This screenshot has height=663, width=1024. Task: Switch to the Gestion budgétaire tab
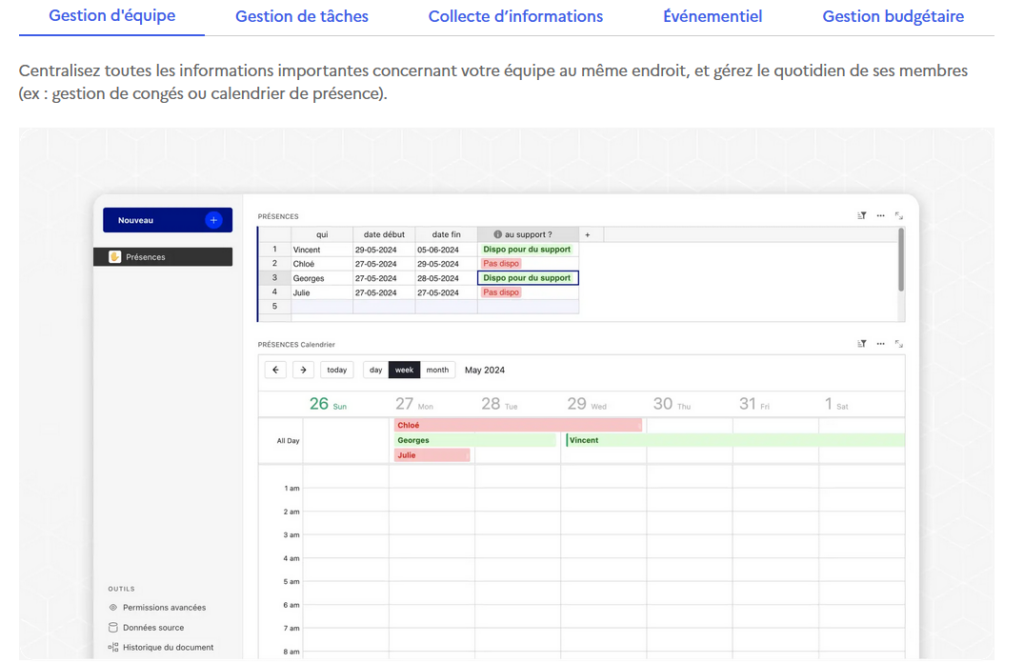892,17
